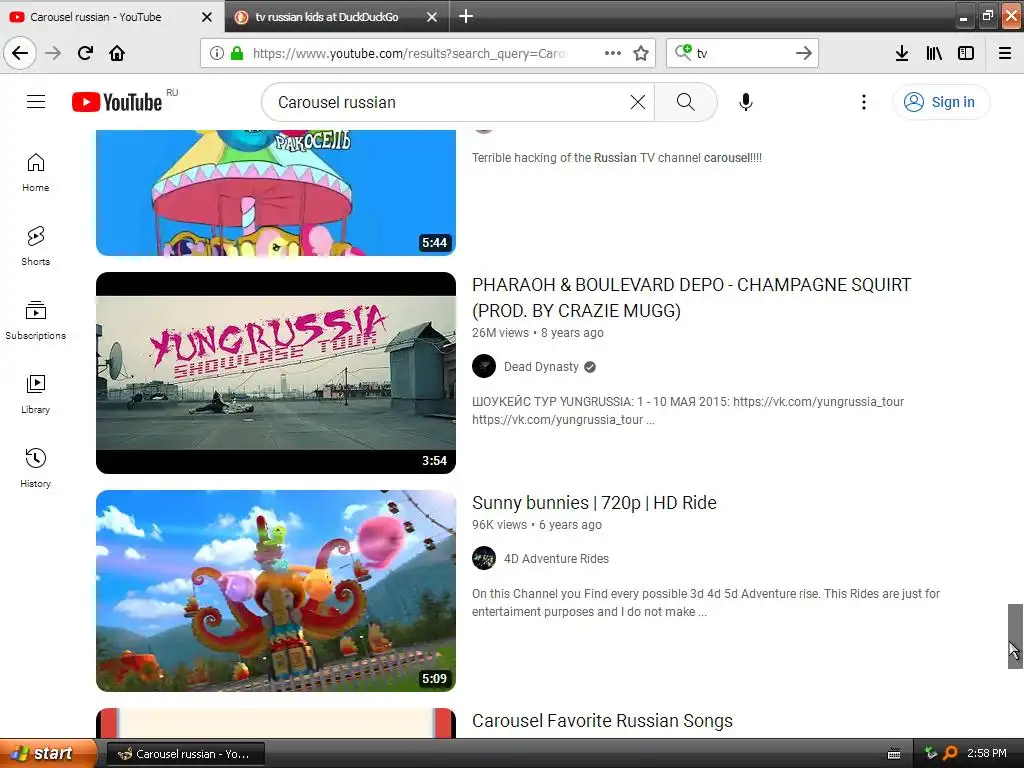Open Library in sidebar
1024x768 pixels.
pyautogui.click(x=35, y=394)
